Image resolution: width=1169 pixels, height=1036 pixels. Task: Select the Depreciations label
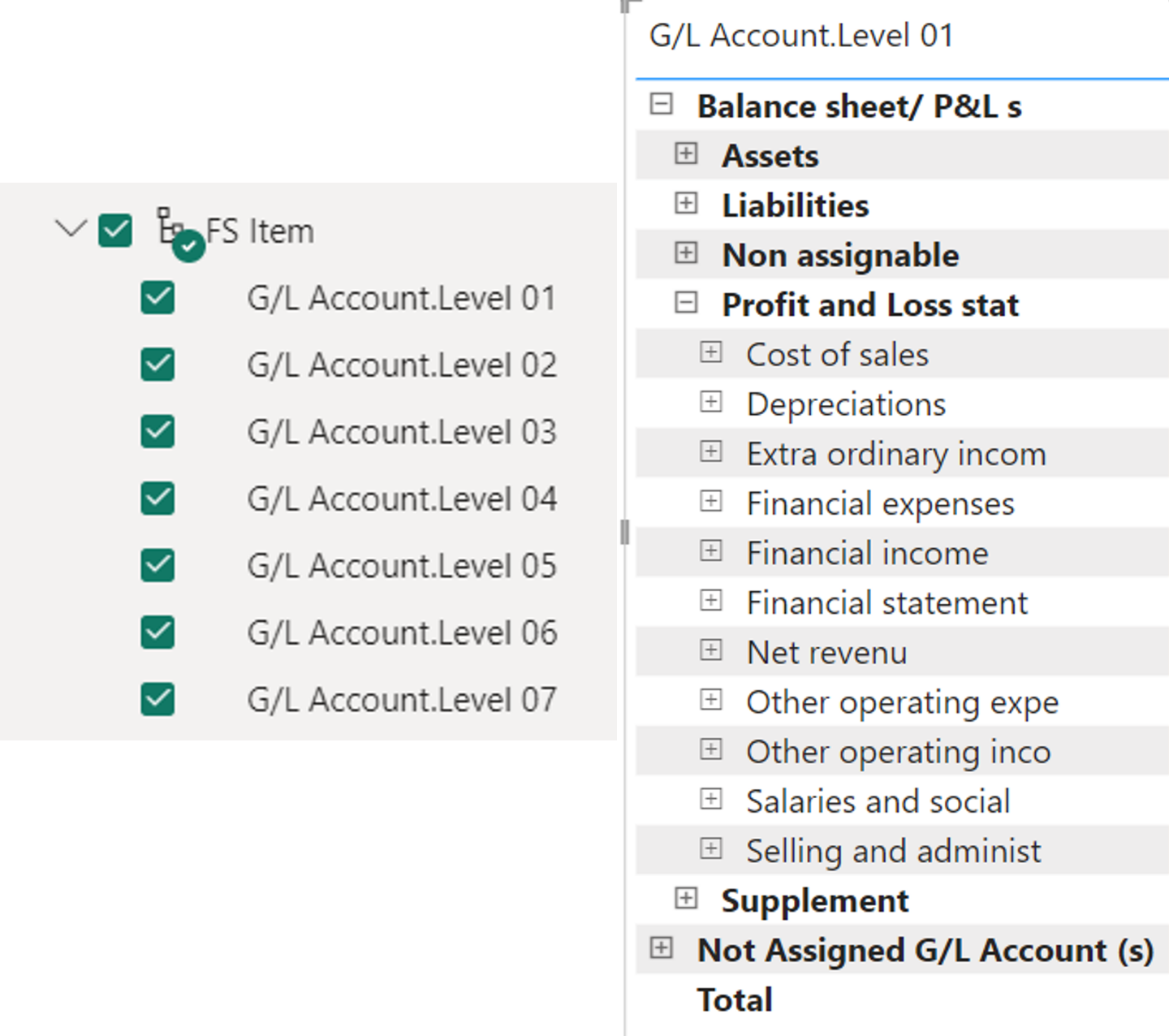pos(847,404)
